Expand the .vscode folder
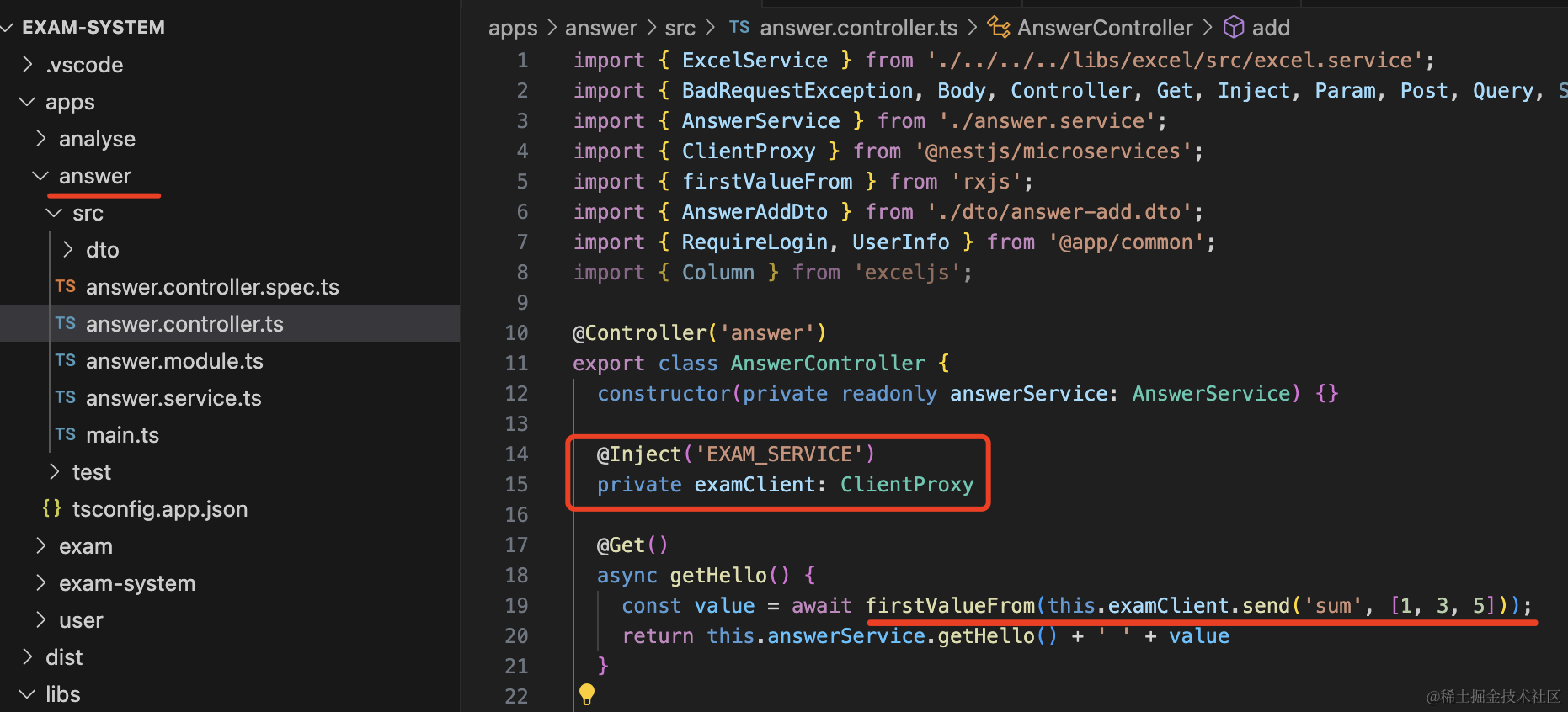Image resolution: width=1568 pixels, height=712 pixels. point(28,65)
